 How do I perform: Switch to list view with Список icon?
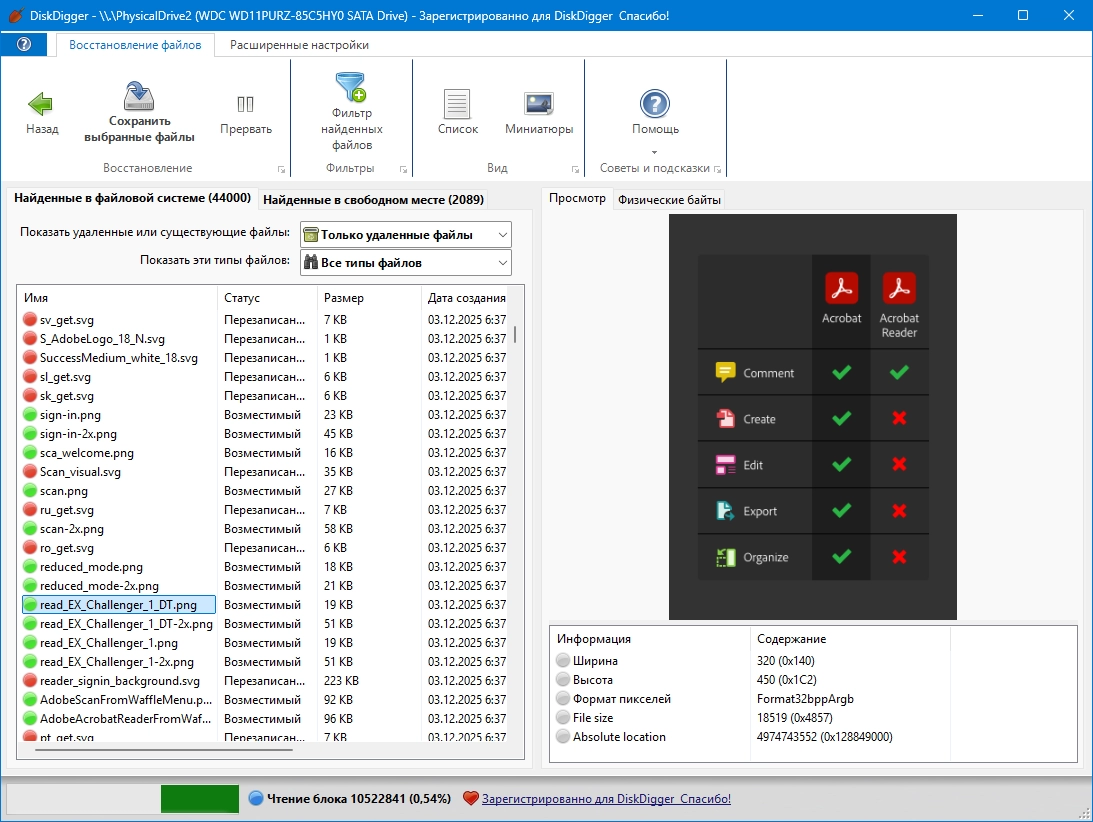click(x=457, y=104)
